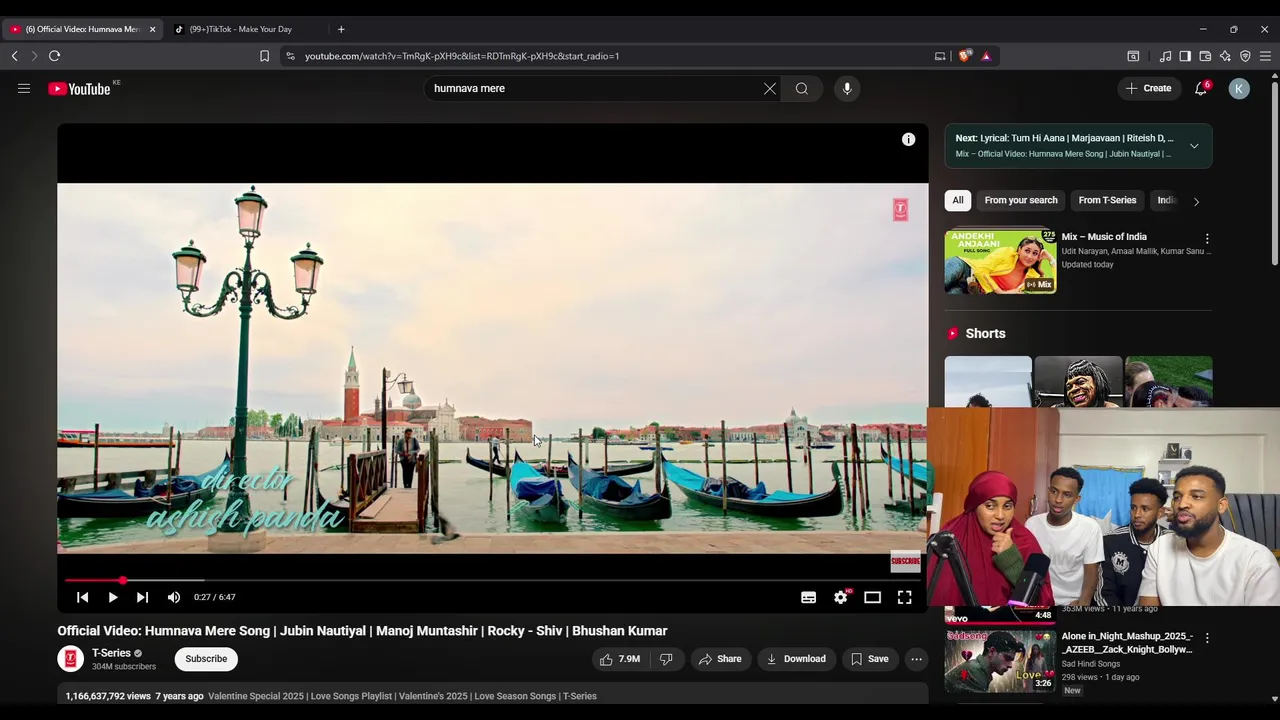Click the T-Series channel avatar
The image size is (1280, 720).
[x=70, y=659]
